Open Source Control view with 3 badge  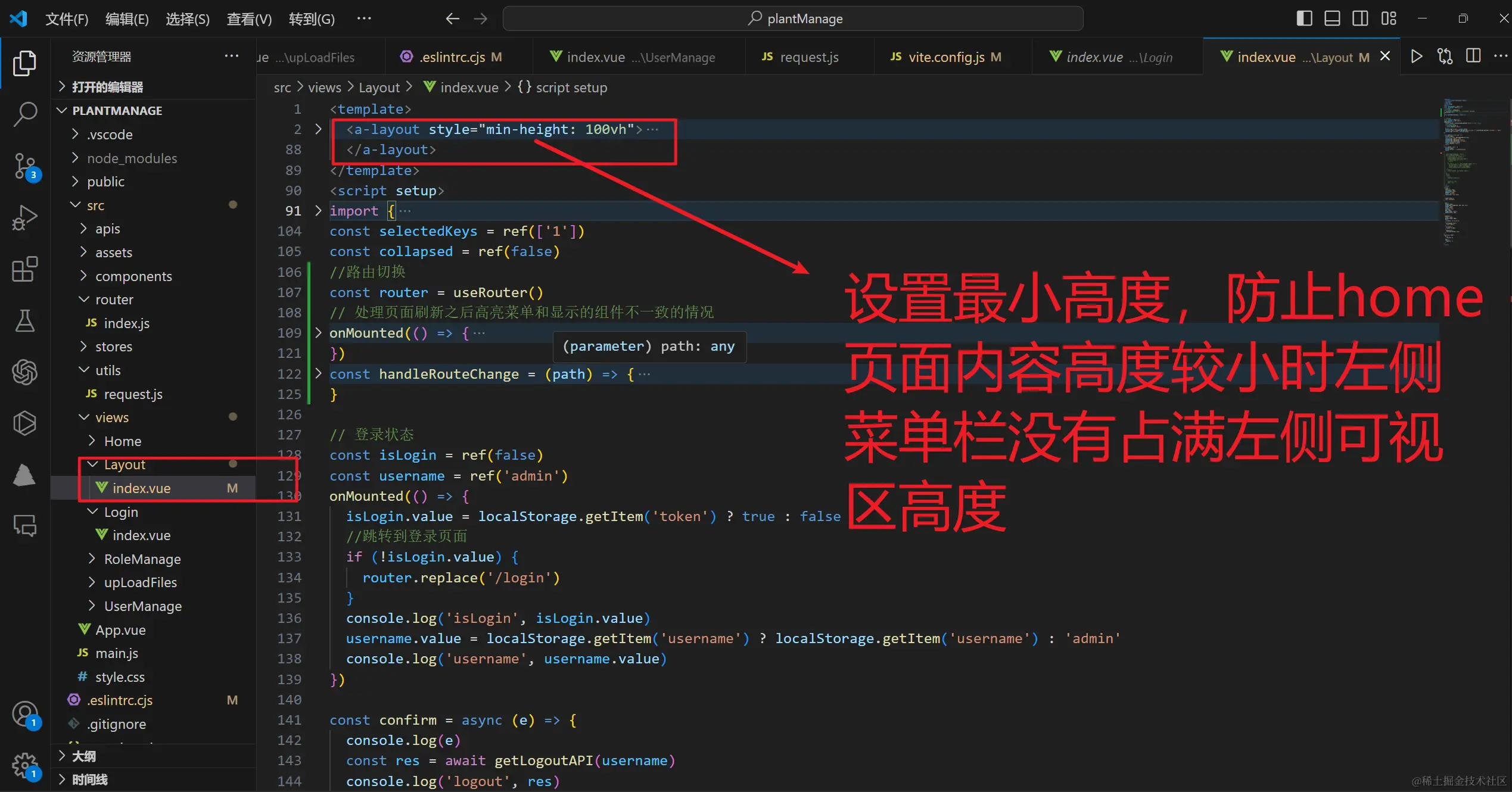click(25, 166)
